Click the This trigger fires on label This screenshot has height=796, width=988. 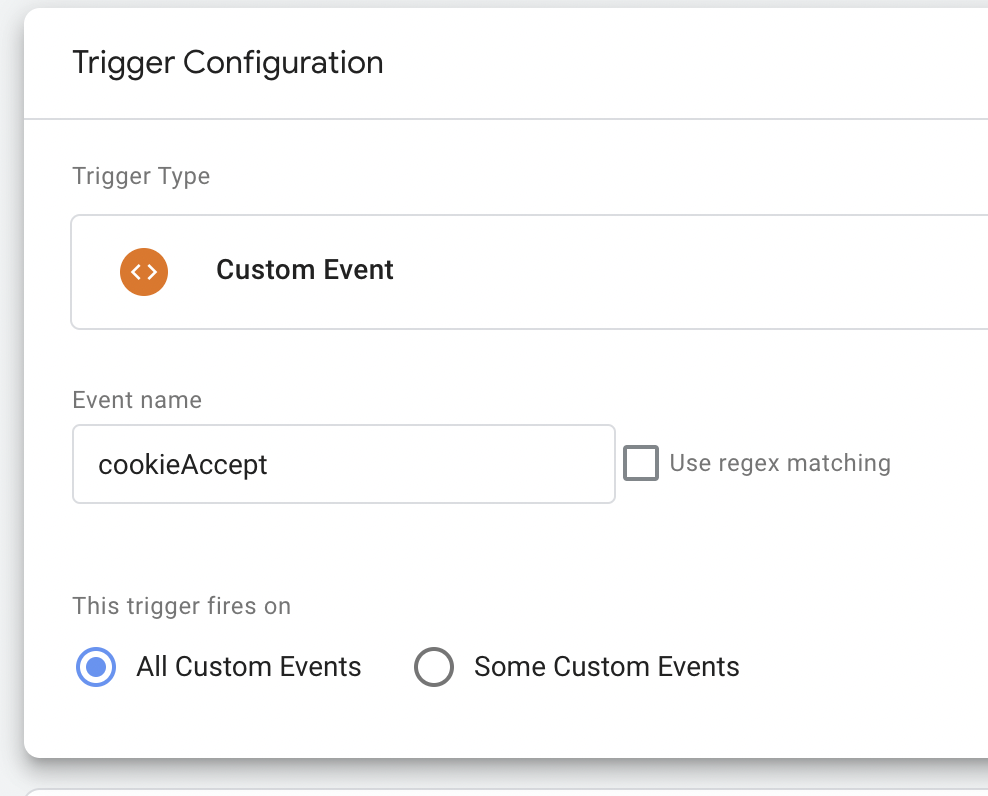181,606
